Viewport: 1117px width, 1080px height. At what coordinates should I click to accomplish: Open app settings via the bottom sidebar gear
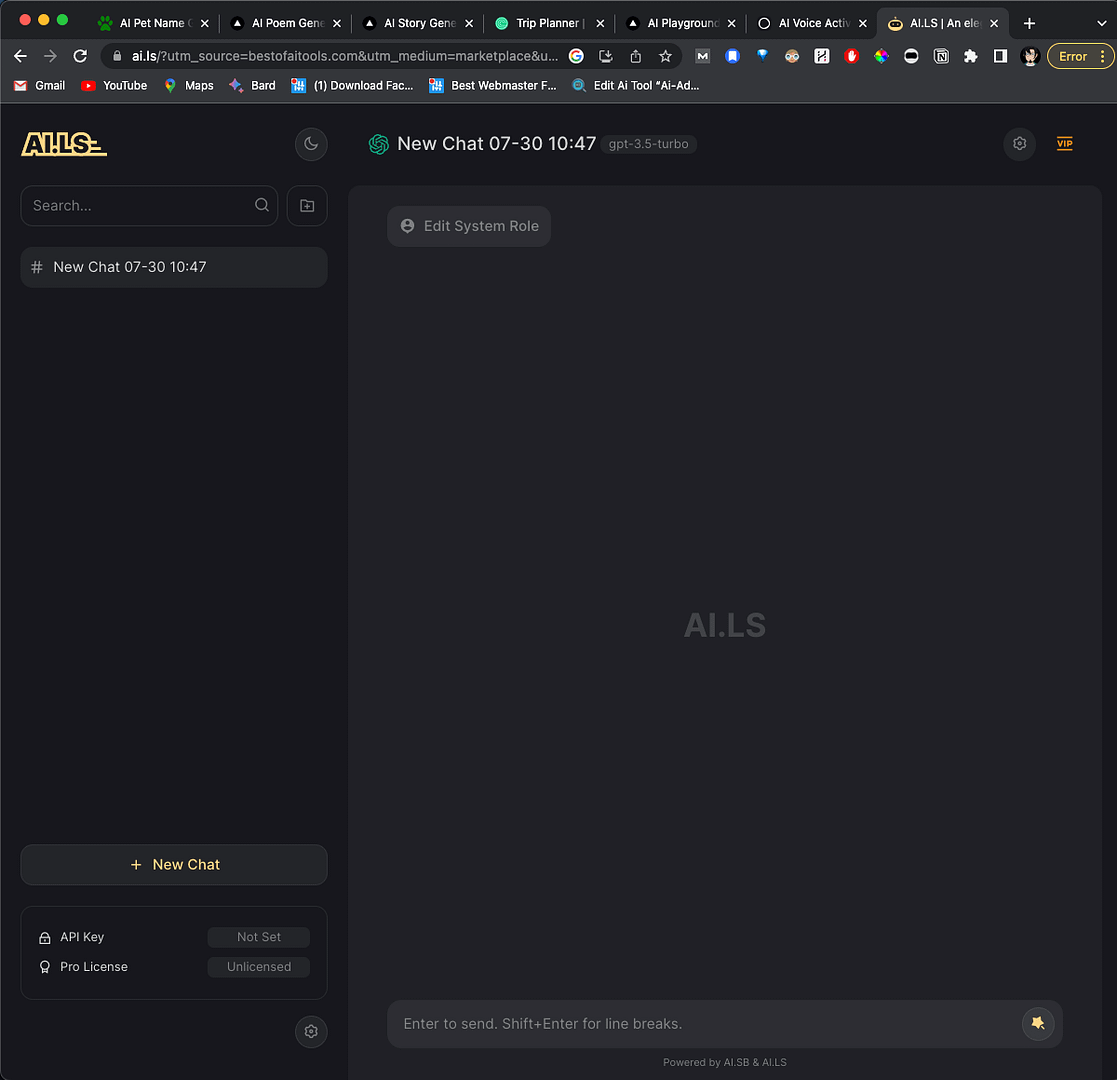coord(310,1031)
